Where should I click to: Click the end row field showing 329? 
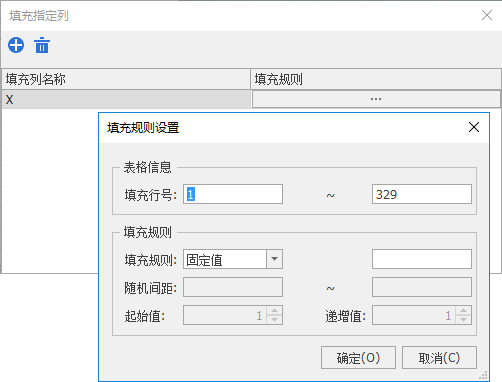click(422, 194)
